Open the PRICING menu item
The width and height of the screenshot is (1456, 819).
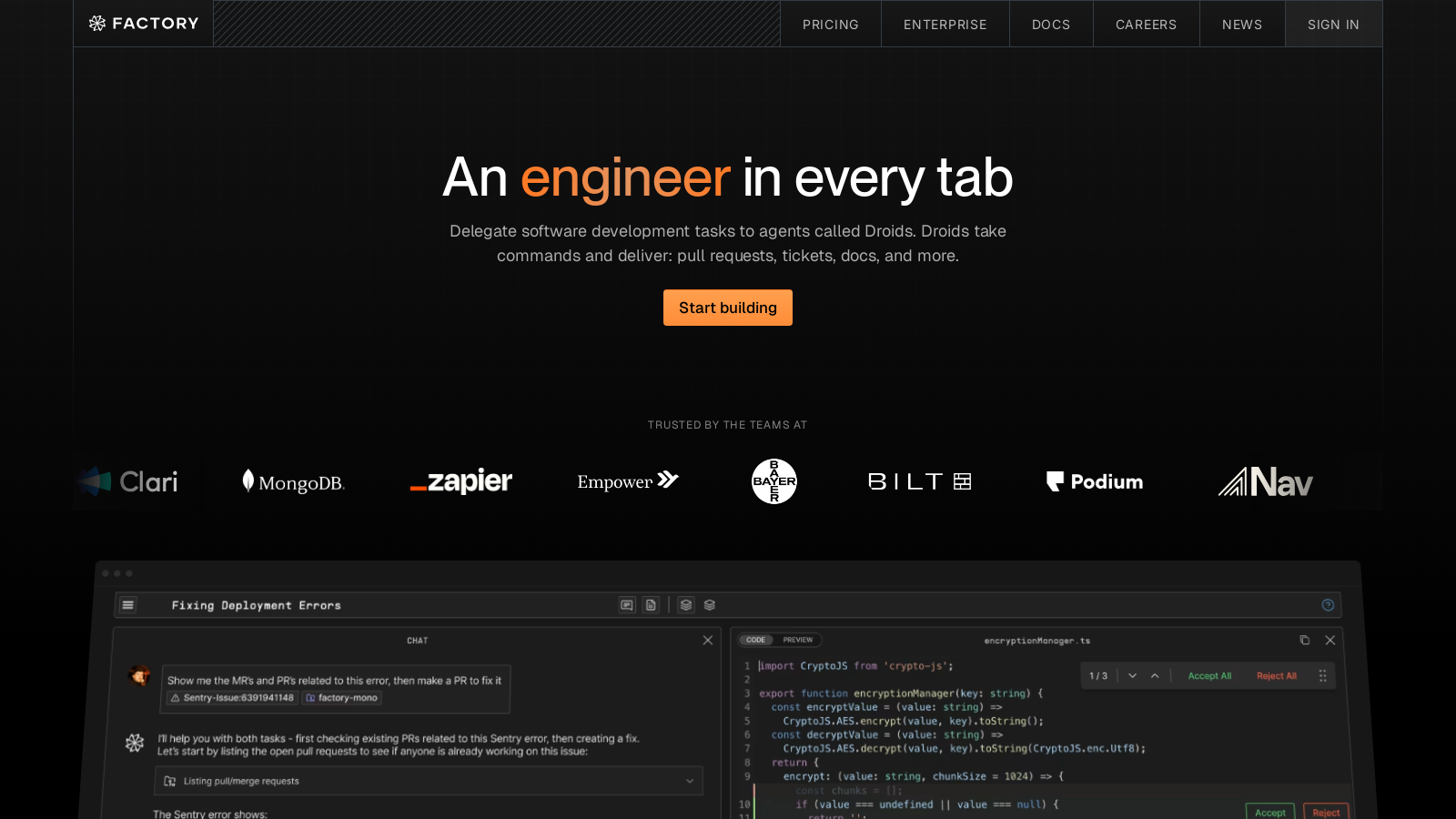point(830,25)
